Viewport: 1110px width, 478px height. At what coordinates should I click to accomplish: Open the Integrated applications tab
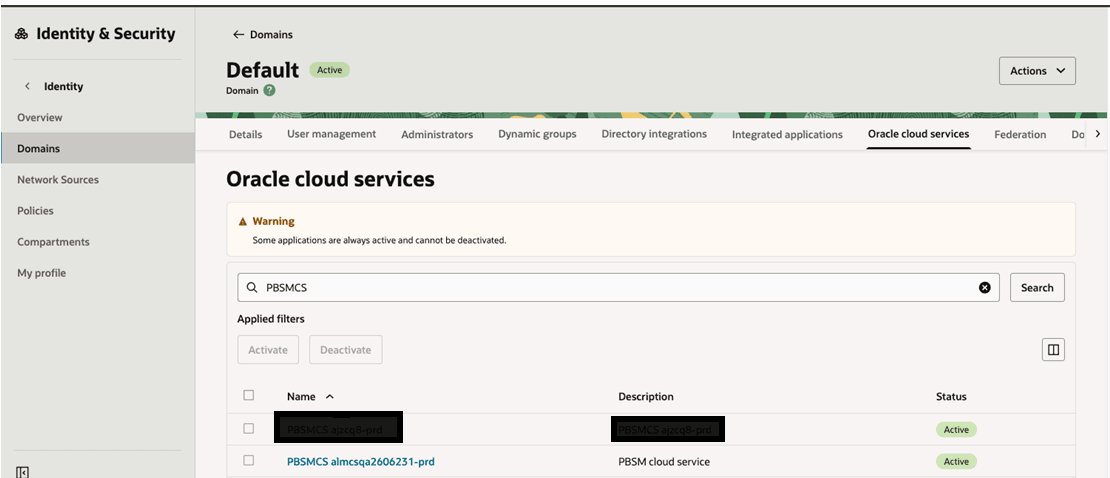point(787,135)
